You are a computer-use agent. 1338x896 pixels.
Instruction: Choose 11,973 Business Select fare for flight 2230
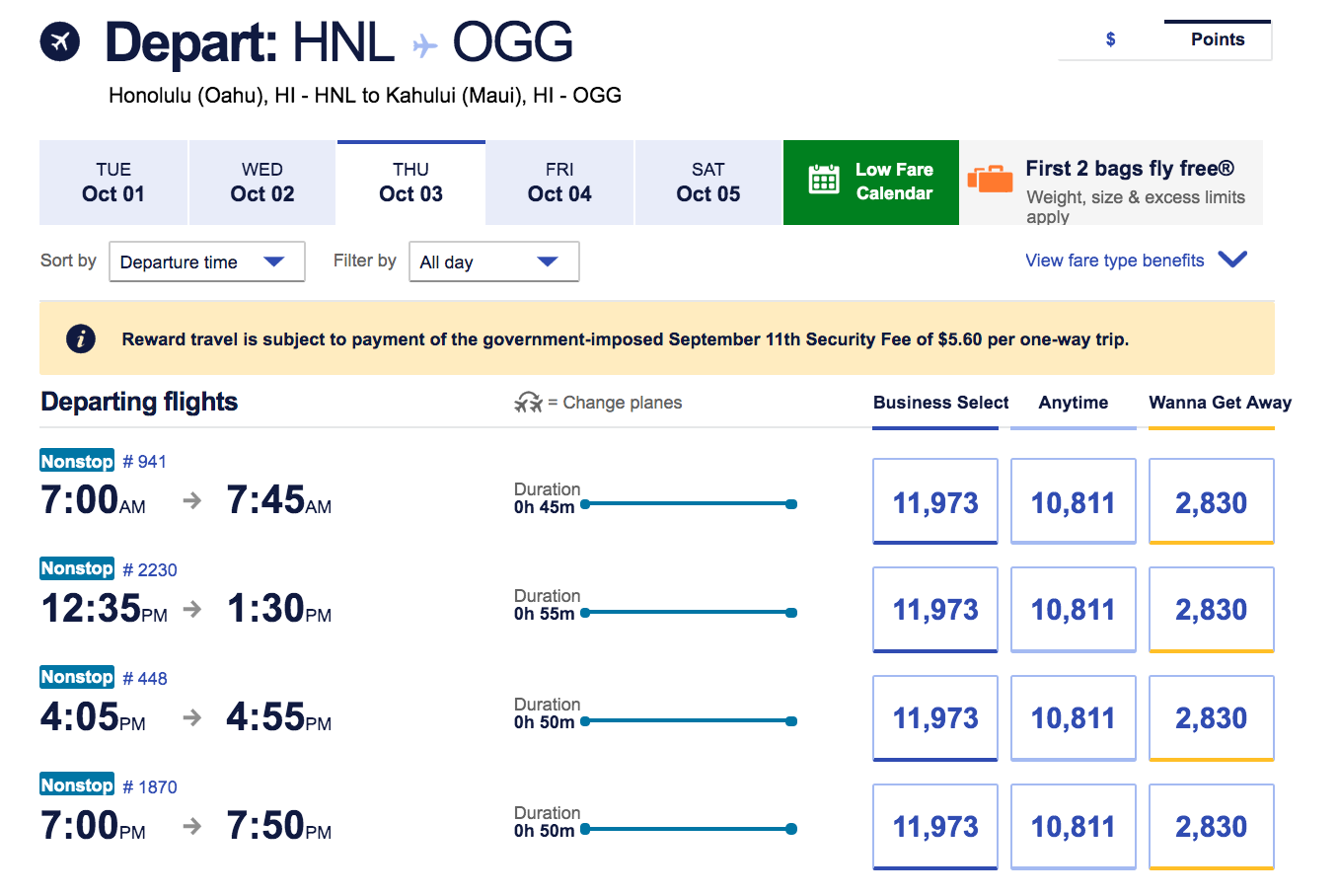click(x=934, y=610)
